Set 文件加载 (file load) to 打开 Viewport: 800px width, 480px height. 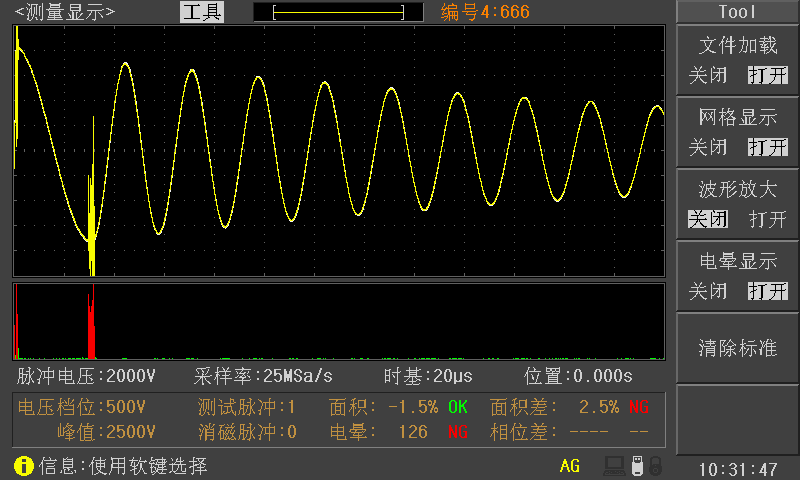767,75
